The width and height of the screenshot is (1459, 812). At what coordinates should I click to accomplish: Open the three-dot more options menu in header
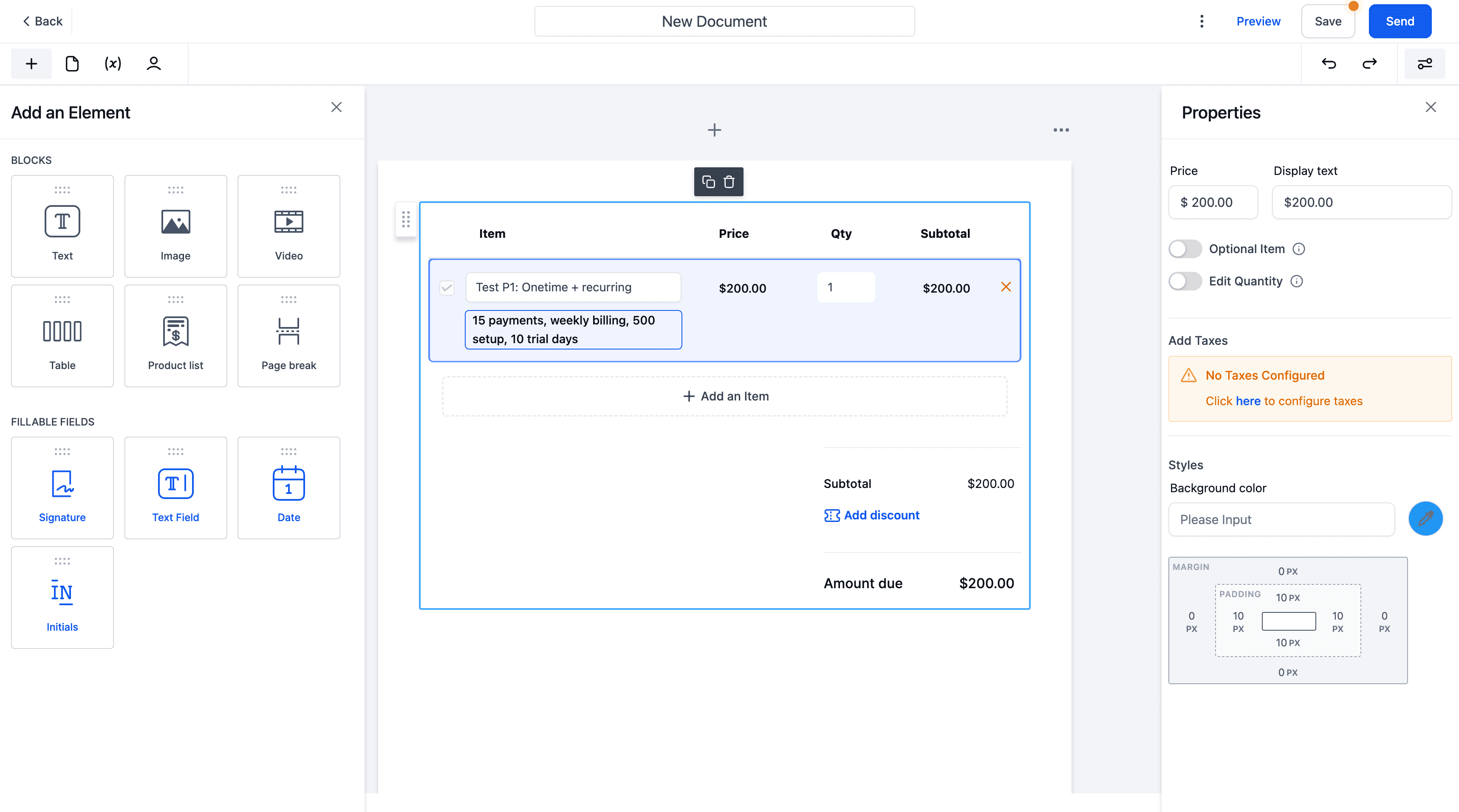pos(1202,22)
